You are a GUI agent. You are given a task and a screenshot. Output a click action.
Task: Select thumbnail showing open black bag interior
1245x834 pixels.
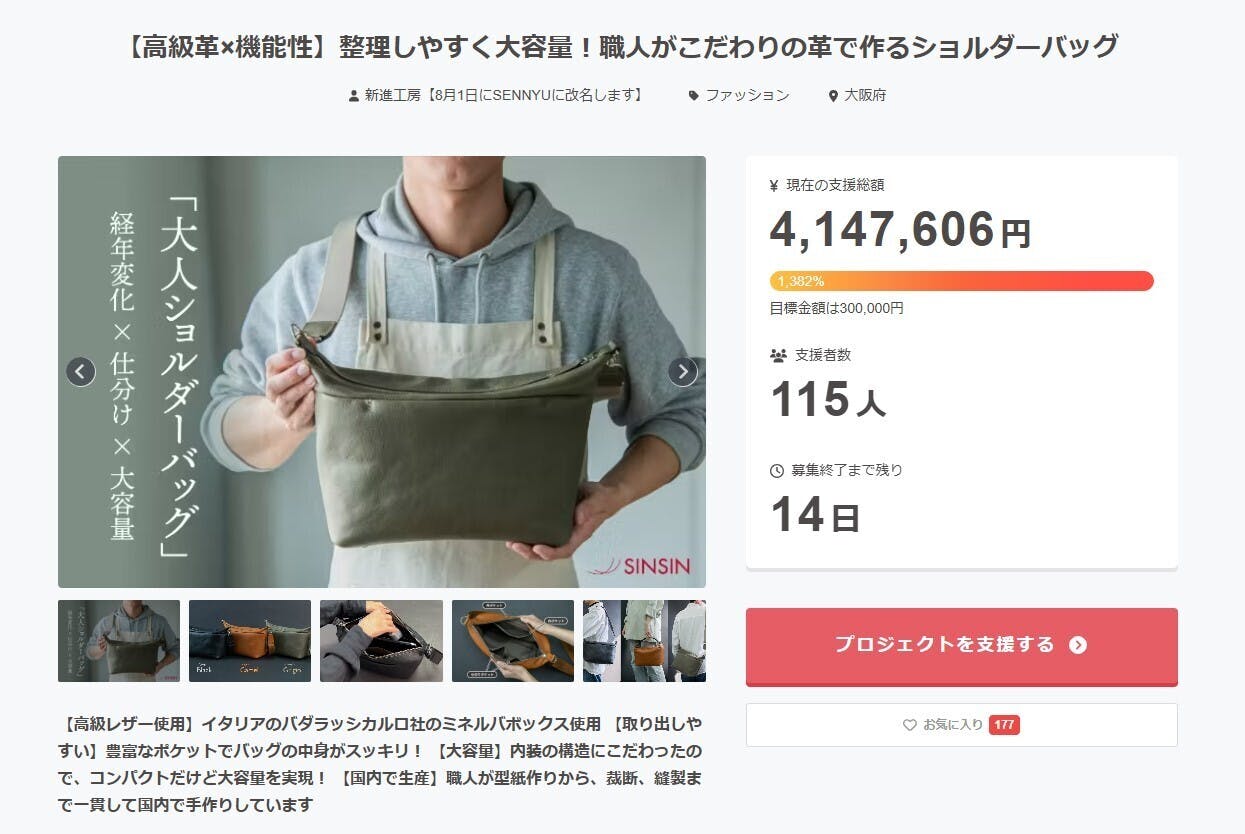(x=381, y=641)
